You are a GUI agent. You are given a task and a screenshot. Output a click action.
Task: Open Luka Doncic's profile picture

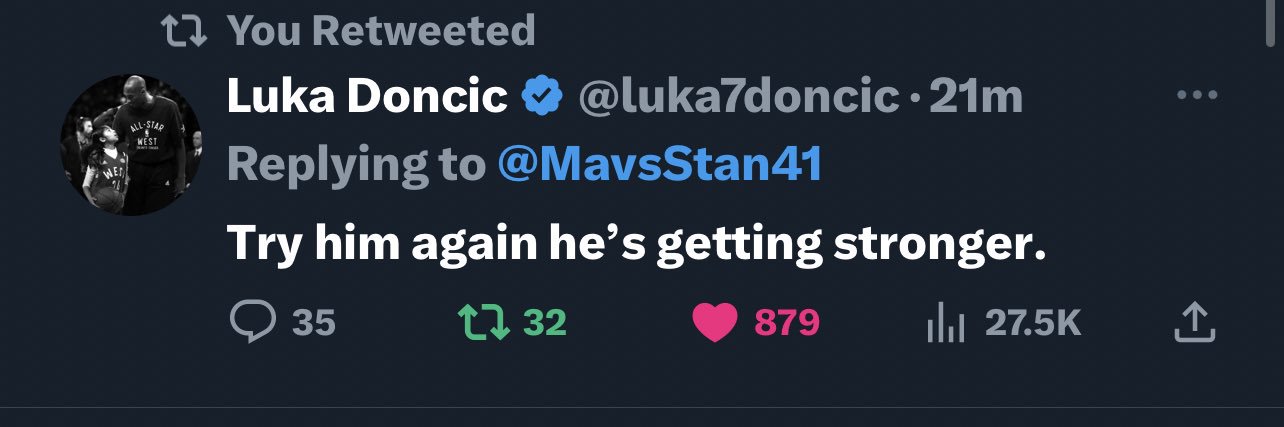[x=132, y=144]
